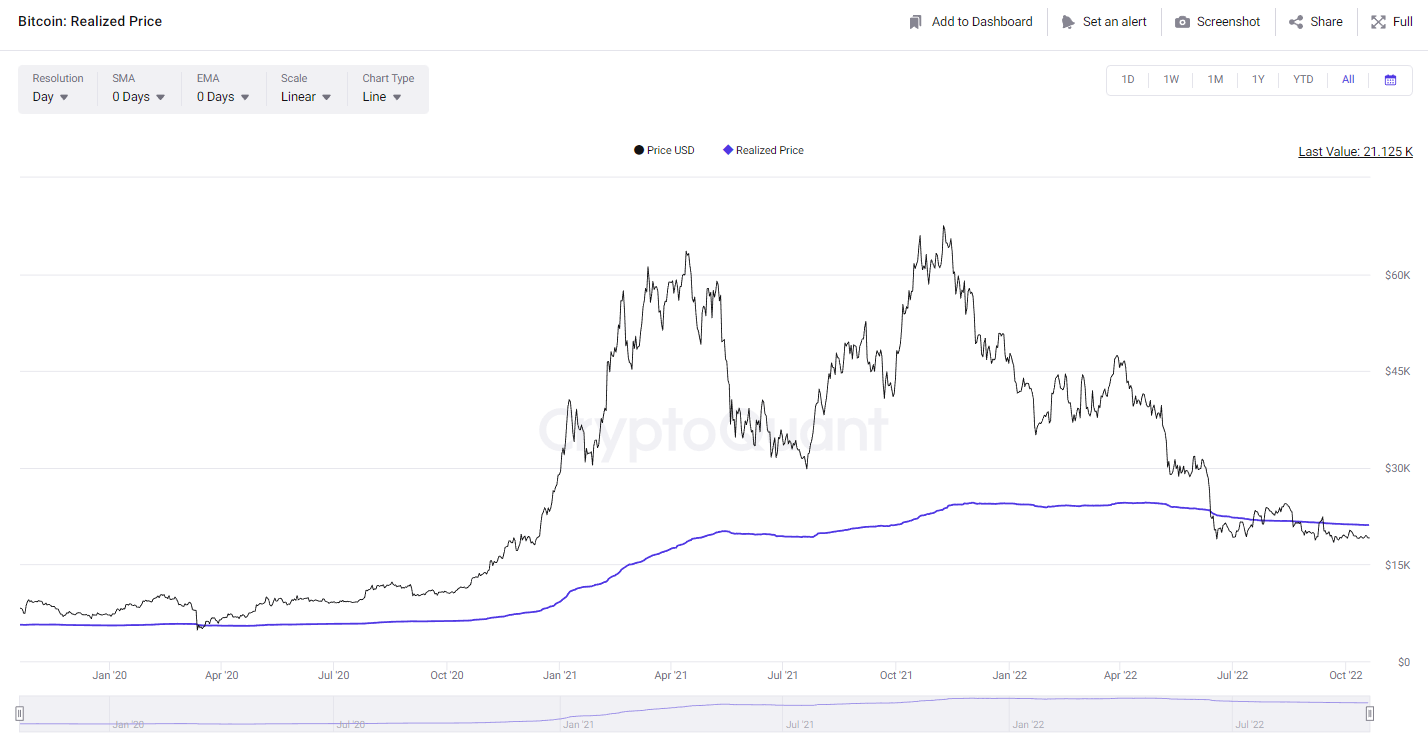1428x745 pixels.
Task: Open the calendar date range picker
Action: 1390,80
